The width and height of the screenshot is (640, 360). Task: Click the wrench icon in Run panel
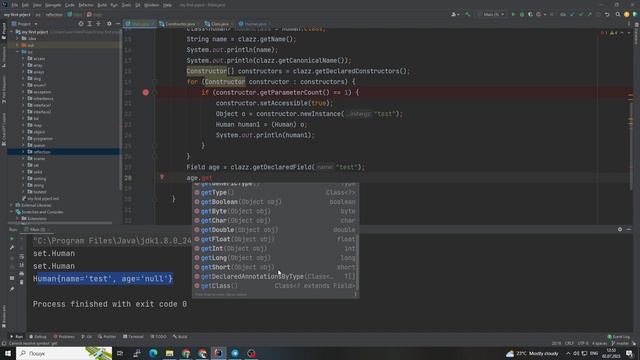pos(12,248)
